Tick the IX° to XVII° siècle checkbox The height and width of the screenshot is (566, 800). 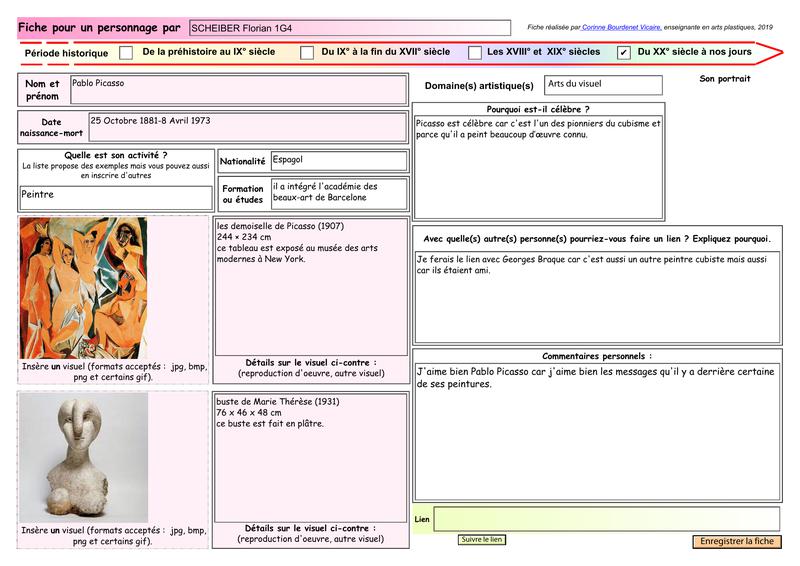click(x=307, y=52)
